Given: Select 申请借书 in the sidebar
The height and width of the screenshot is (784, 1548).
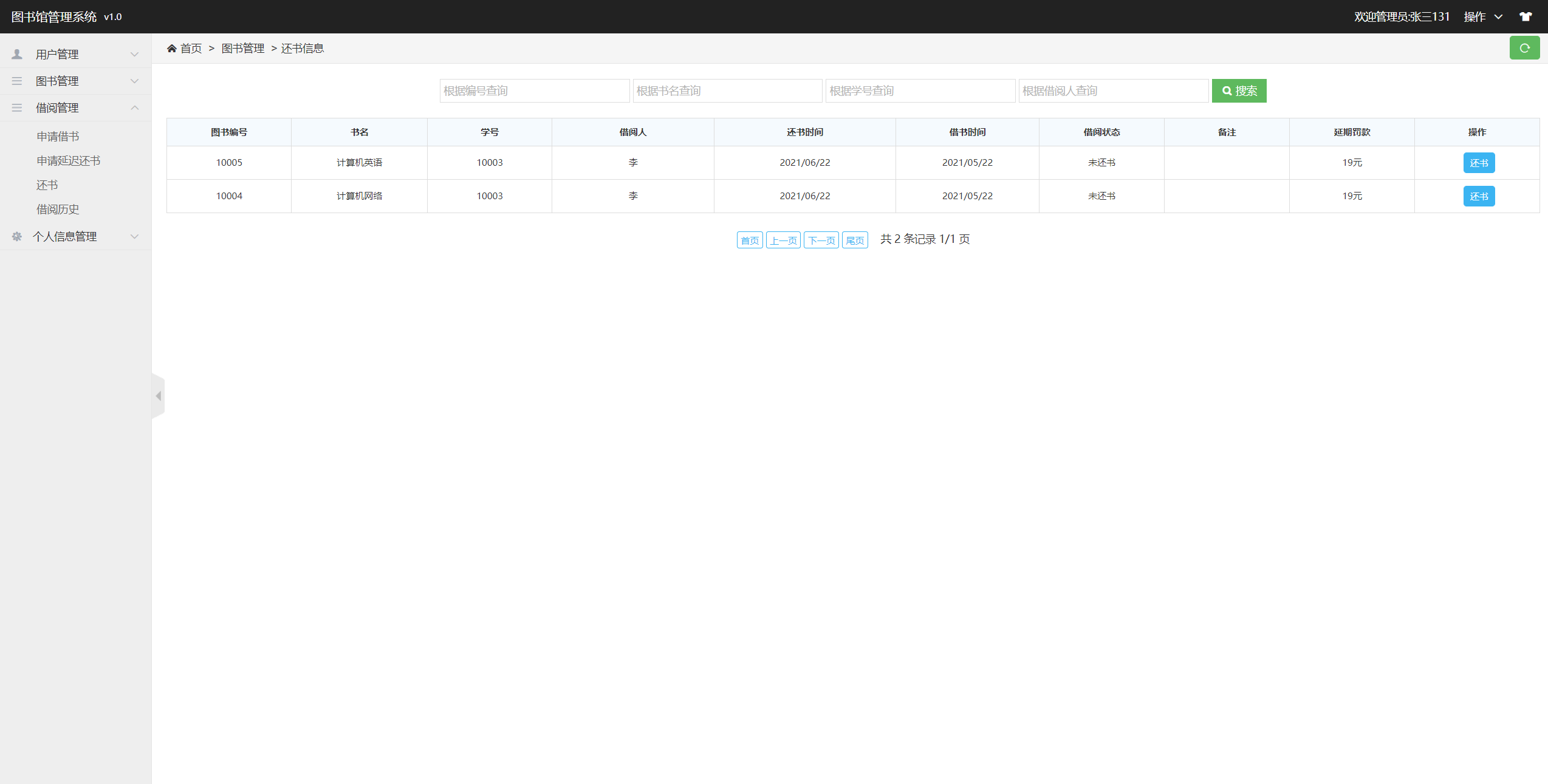Looking at the screenshot, I should pyautogui.click(x=58, y=136).
